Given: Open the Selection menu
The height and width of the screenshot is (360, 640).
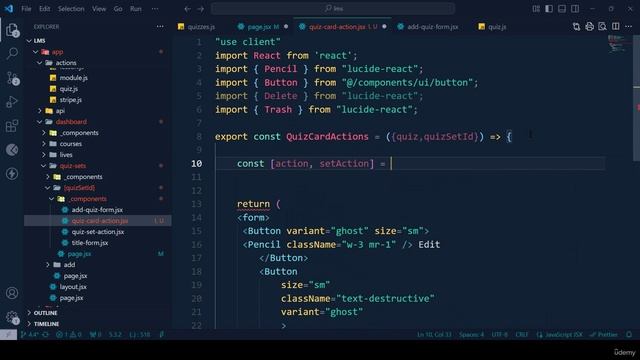Looking at the screenshot, I should [71, 9].
